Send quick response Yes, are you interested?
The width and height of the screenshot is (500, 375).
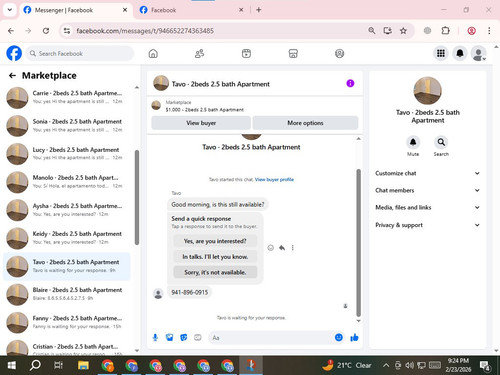click(x=215, y=241)
